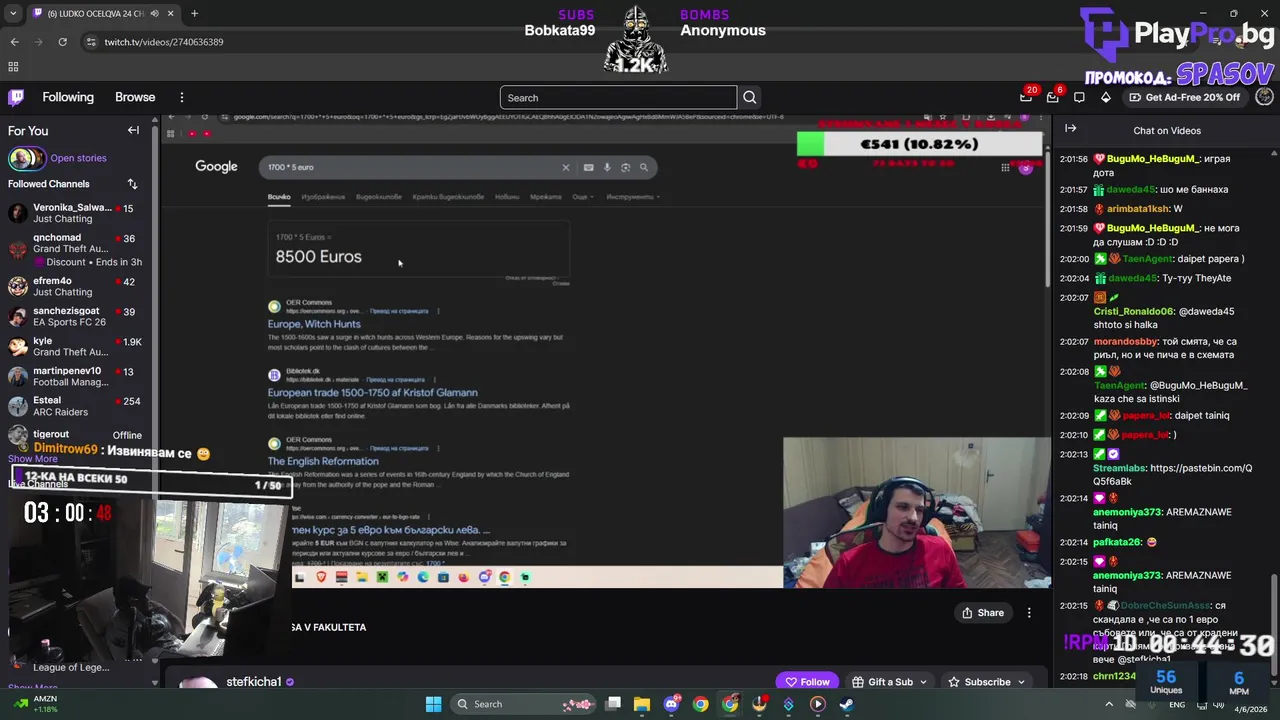Open the Browse page
1280x720 pixels.
(x=135, y=97)
